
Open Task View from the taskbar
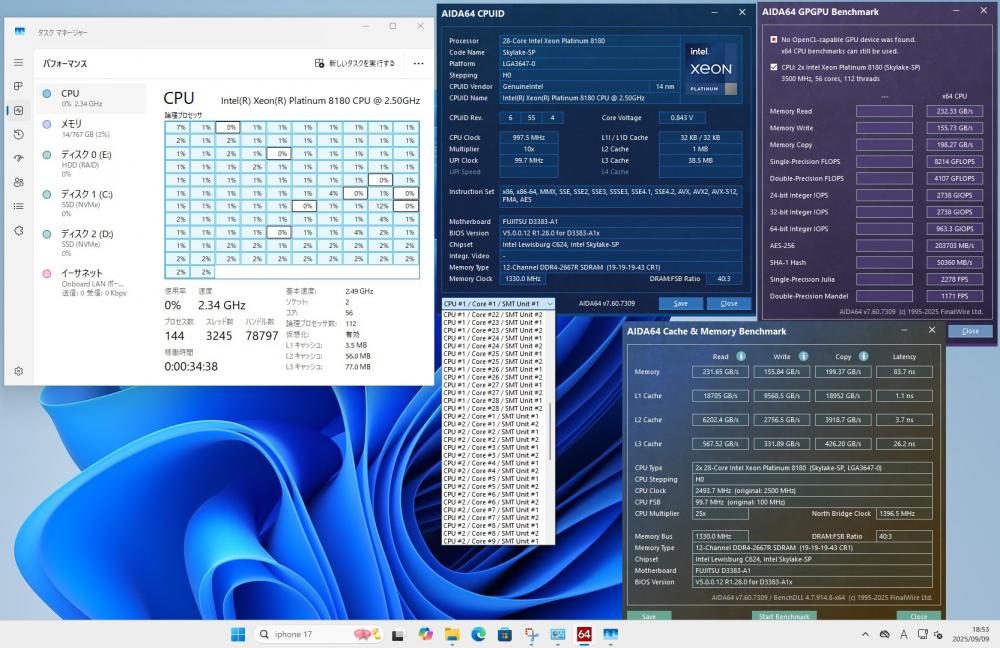[x=398, y=634]
